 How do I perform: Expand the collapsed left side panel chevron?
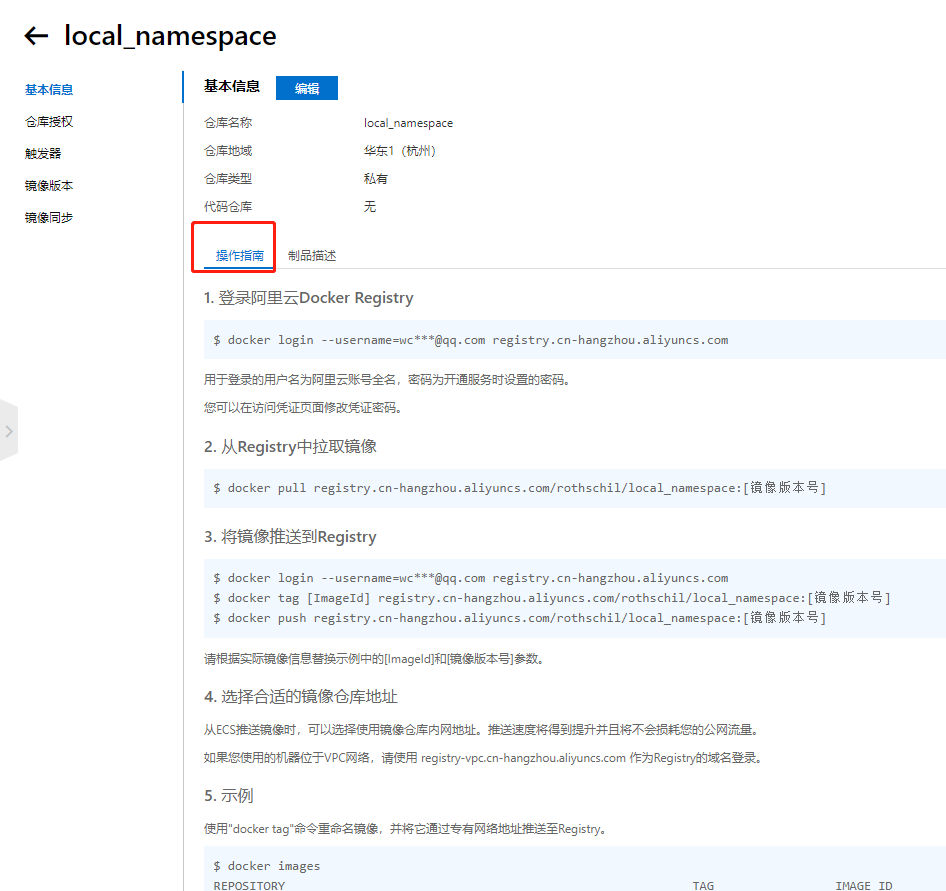click(x=8, y=431)
